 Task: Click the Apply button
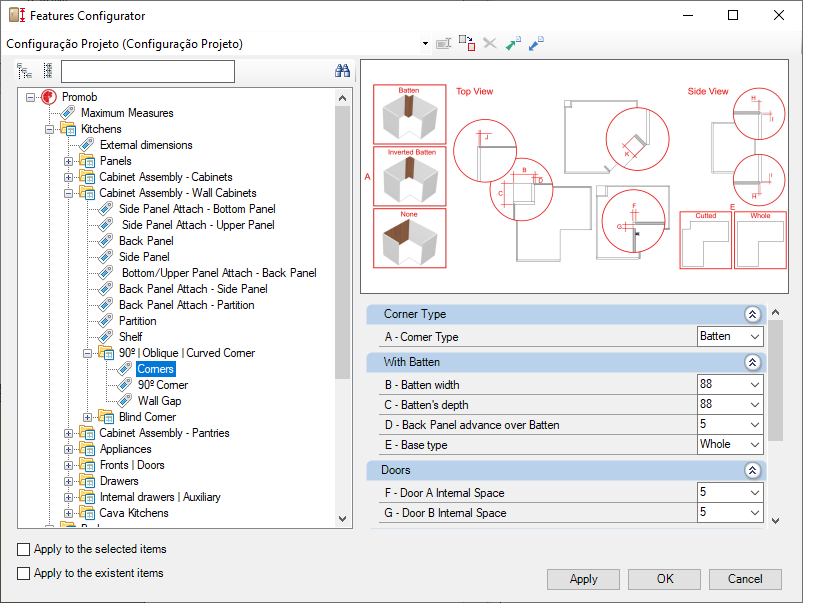pos(583,579)
